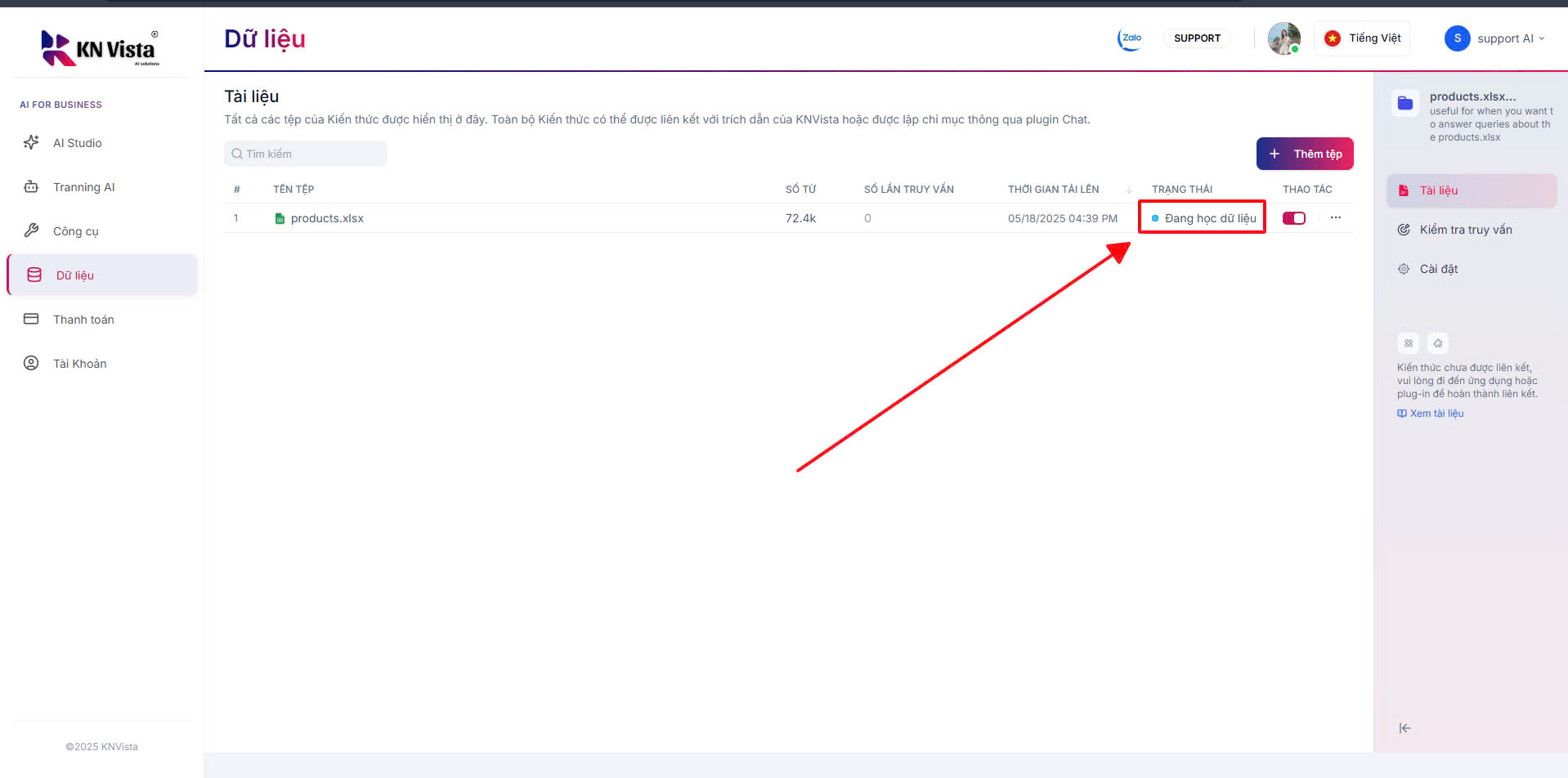Open the three-dot actions menu for products.xlsx
Viewport: 1568px width, 778px height.
pyautogui.click(x=1335, y=218)
